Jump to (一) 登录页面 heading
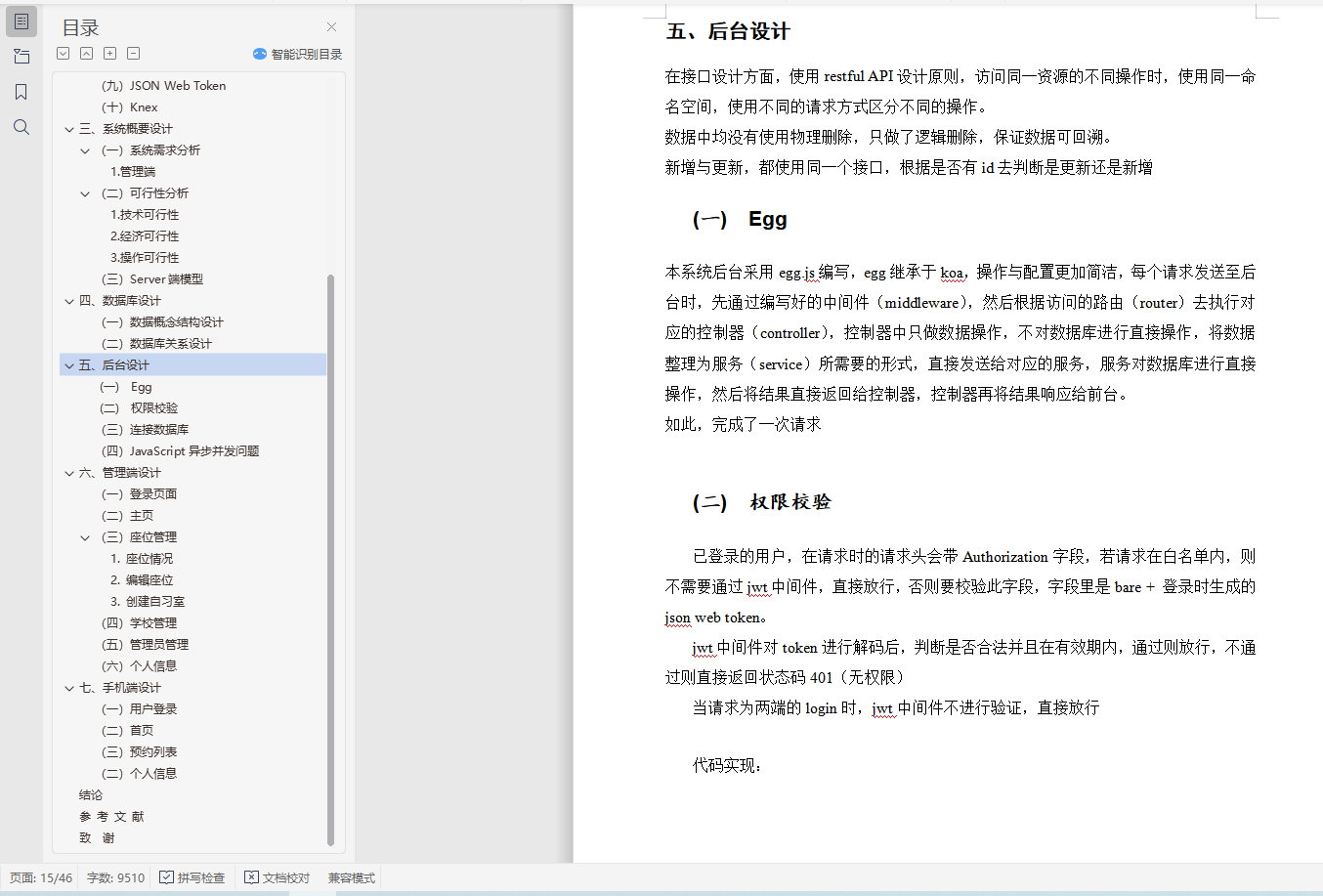Screen dimensions: 1323x896 tap(139, 494)
